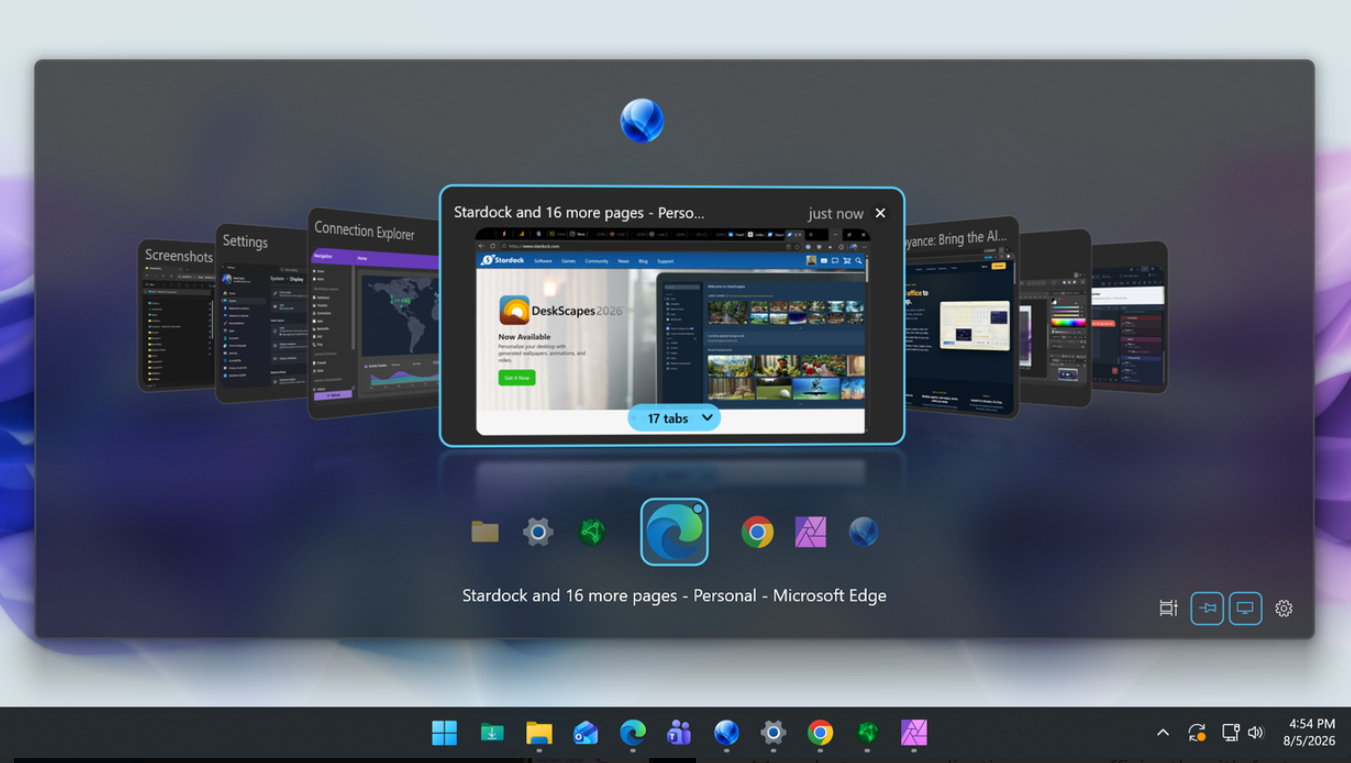Open the clock showing 4:54 PM
1351x763 pixels.
pos(1311,732)
